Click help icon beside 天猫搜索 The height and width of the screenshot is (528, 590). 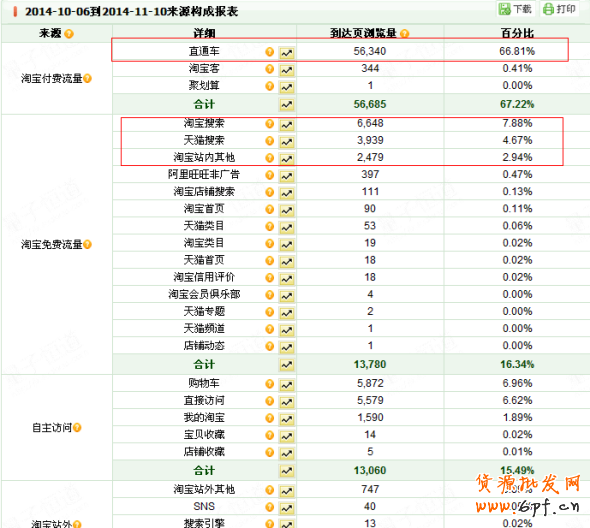(269, 141)
